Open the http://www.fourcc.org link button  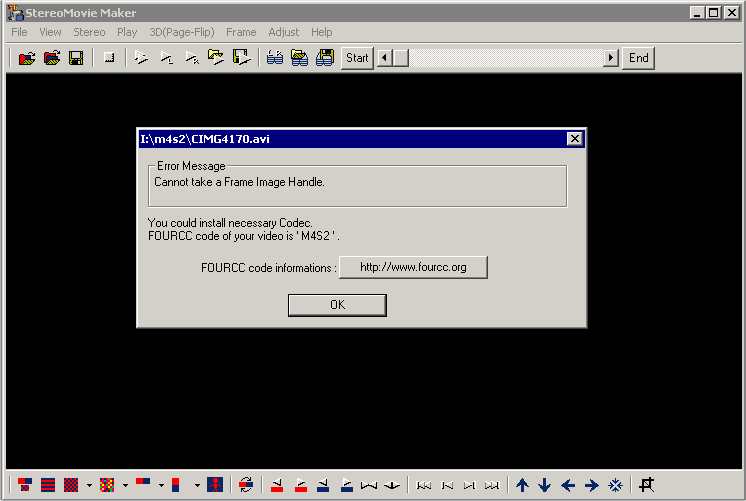(413, 267)
